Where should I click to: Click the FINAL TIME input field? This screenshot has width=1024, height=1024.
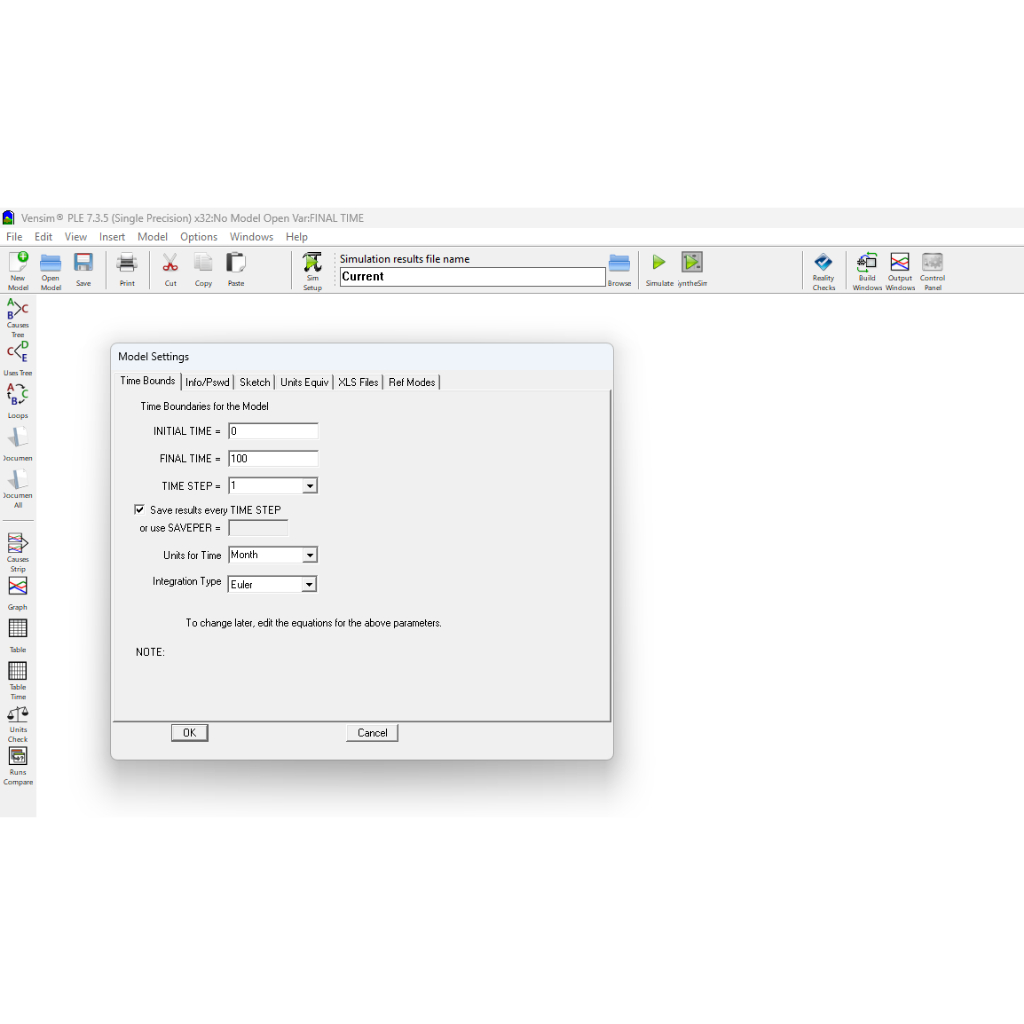273,459
